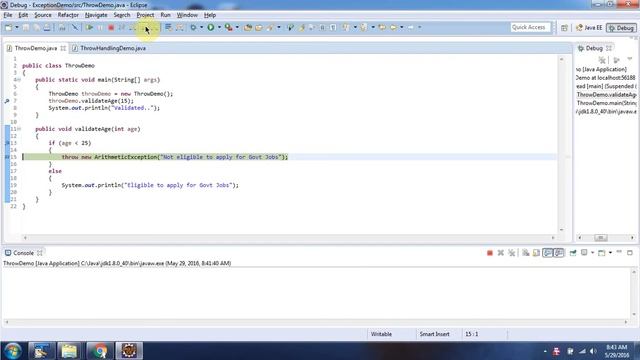
Task: Open the Run launch dropdown arrow
Action: click(219, 27)
